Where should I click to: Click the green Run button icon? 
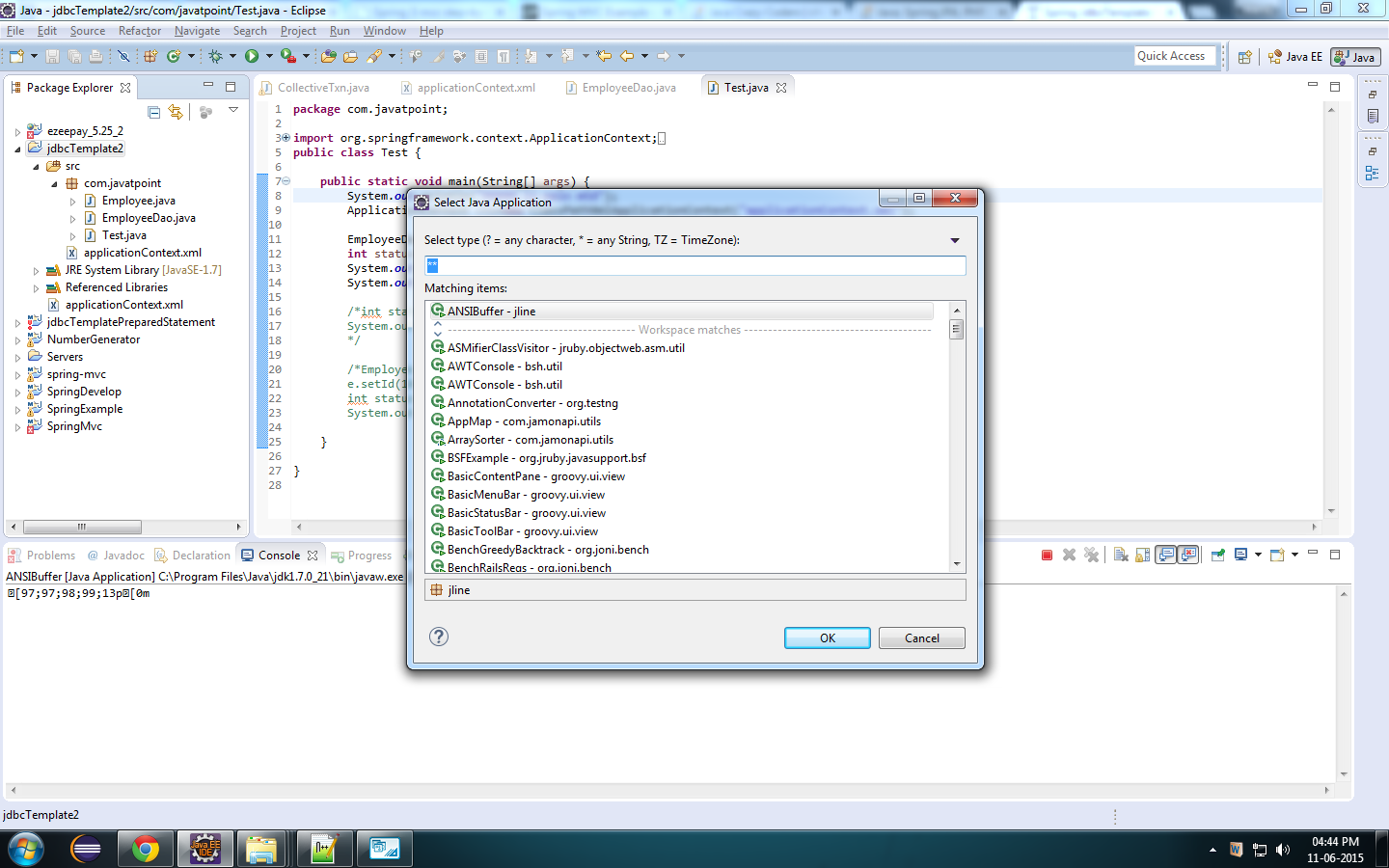tap(252, 56)
